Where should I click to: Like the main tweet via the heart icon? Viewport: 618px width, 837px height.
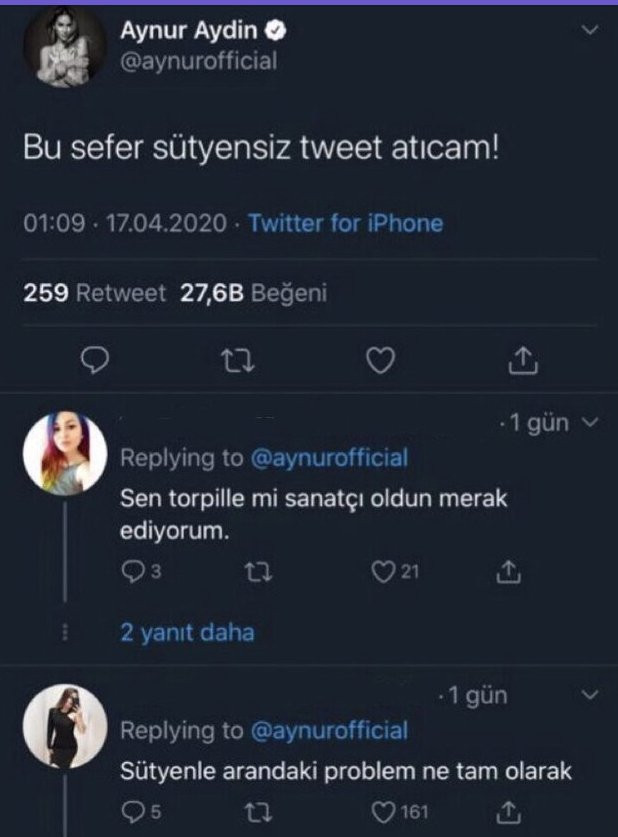(x=380, y=361)
